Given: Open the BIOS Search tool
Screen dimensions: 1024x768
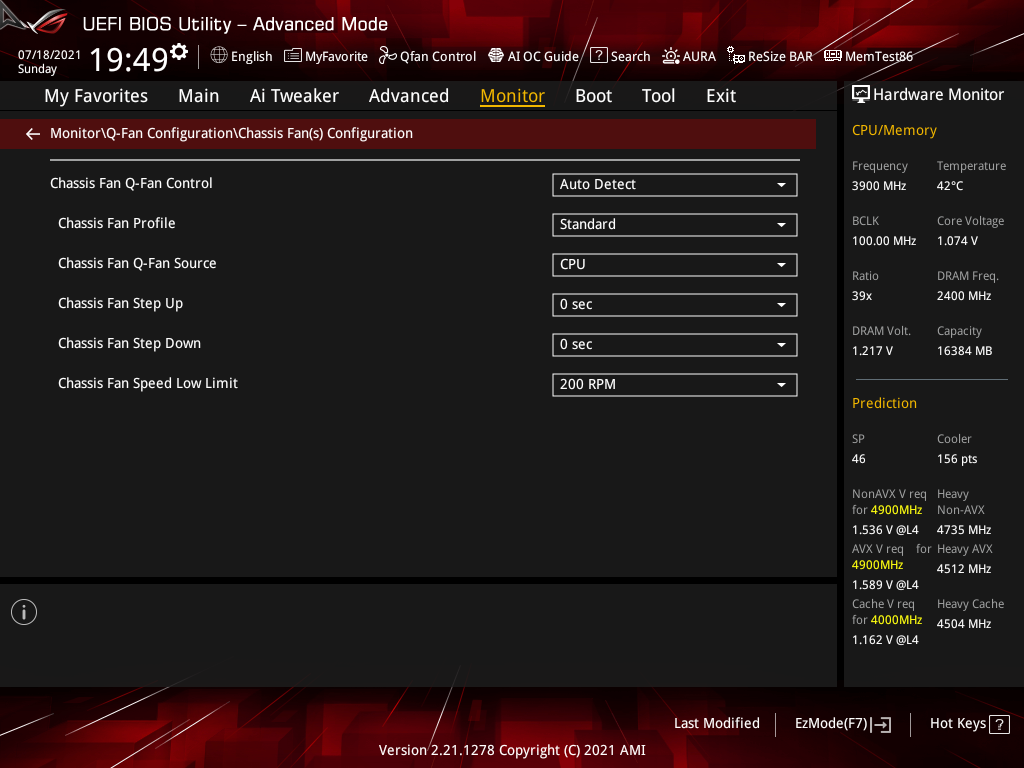Looking at the screenshot, I should tap(620, 56).
